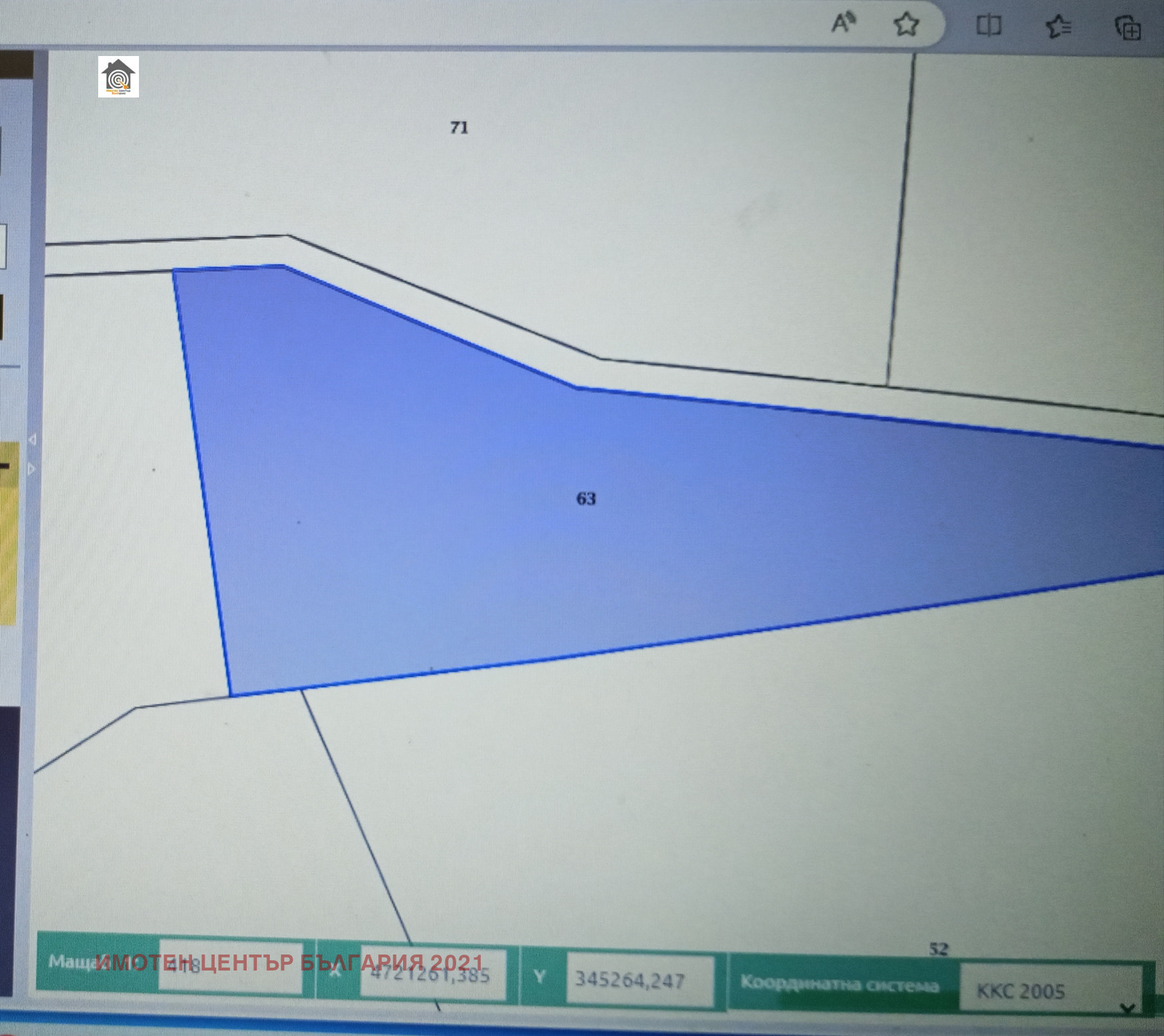Click the X coordinate input field
Image resolution: width=1164 pixels, height=1036 pixels.
click(431, 974)
